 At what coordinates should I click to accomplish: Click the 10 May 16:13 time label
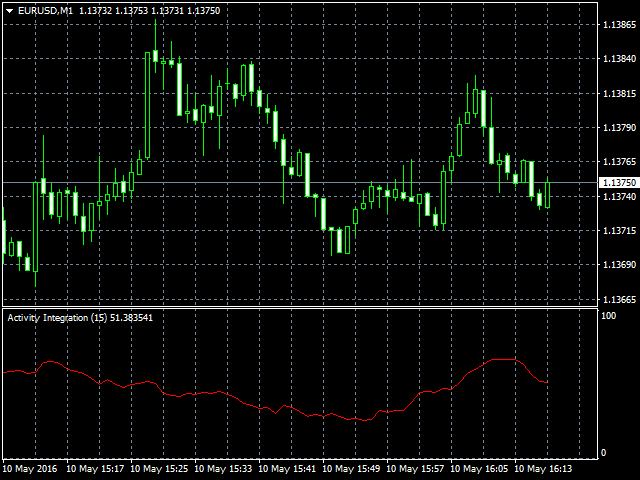click(543, 469)
